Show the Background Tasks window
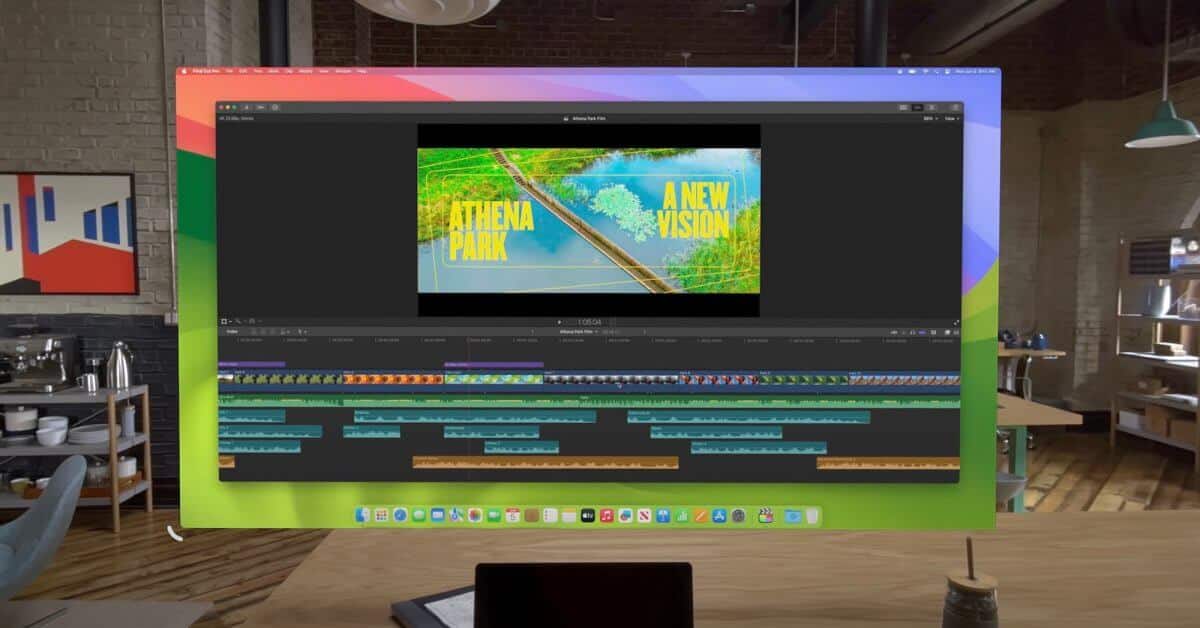Image resolution: width=1200 pixels, height=628 pixels. 275,107
